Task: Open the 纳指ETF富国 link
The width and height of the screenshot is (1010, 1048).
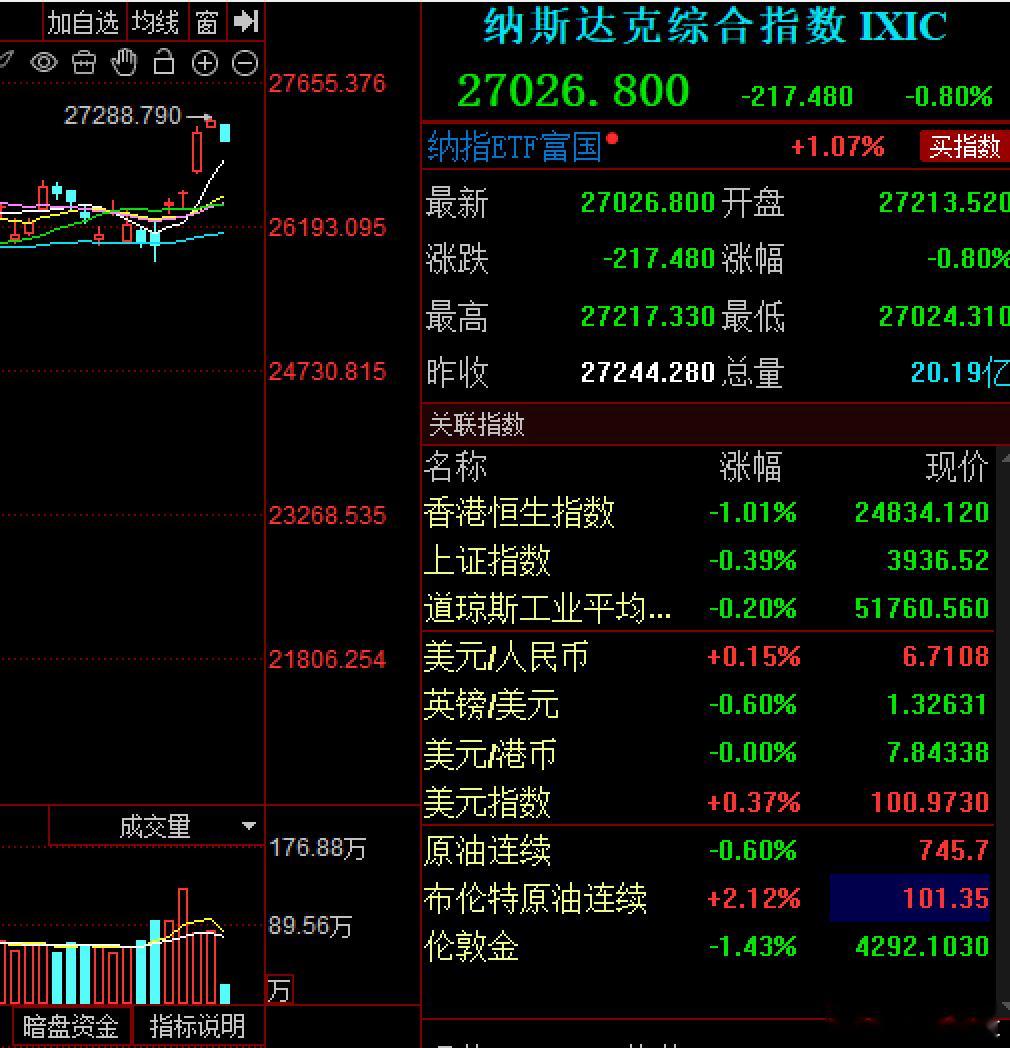Action: pyautogui.click(x=514, y=146)
